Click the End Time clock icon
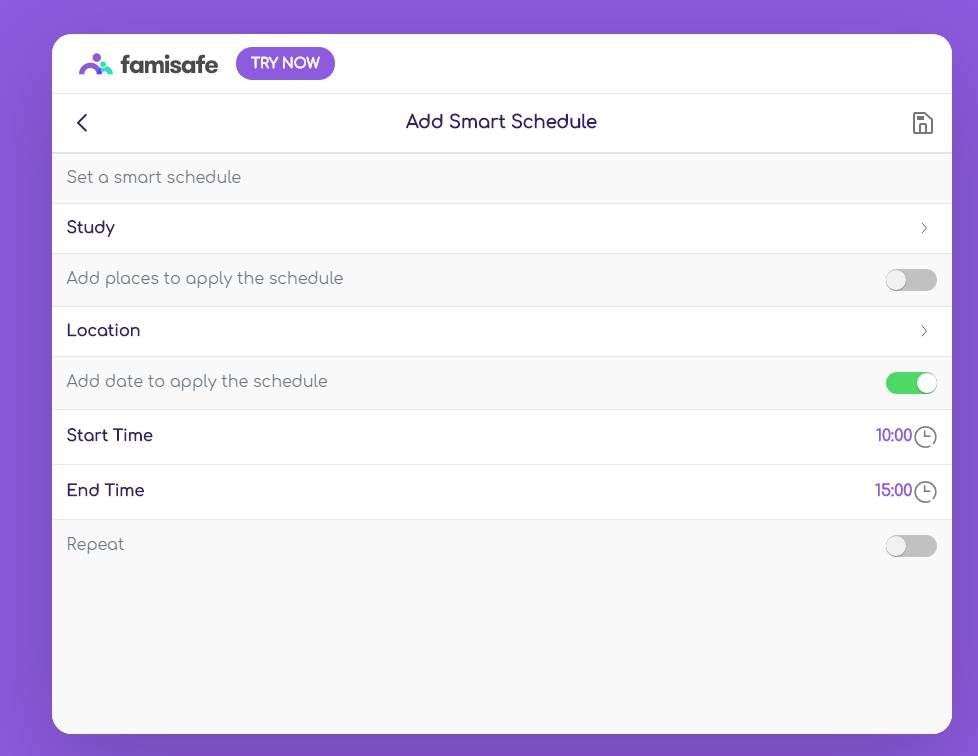Screen dimensions: 978x756 pyautogui.click(x=926, y=492)
